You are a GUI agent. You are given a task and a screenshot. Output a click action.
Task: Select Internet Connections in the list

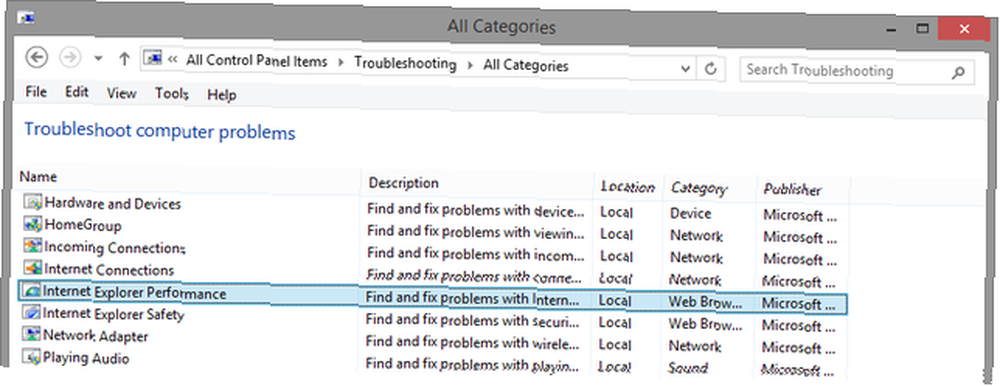click(x=109, y=270)
